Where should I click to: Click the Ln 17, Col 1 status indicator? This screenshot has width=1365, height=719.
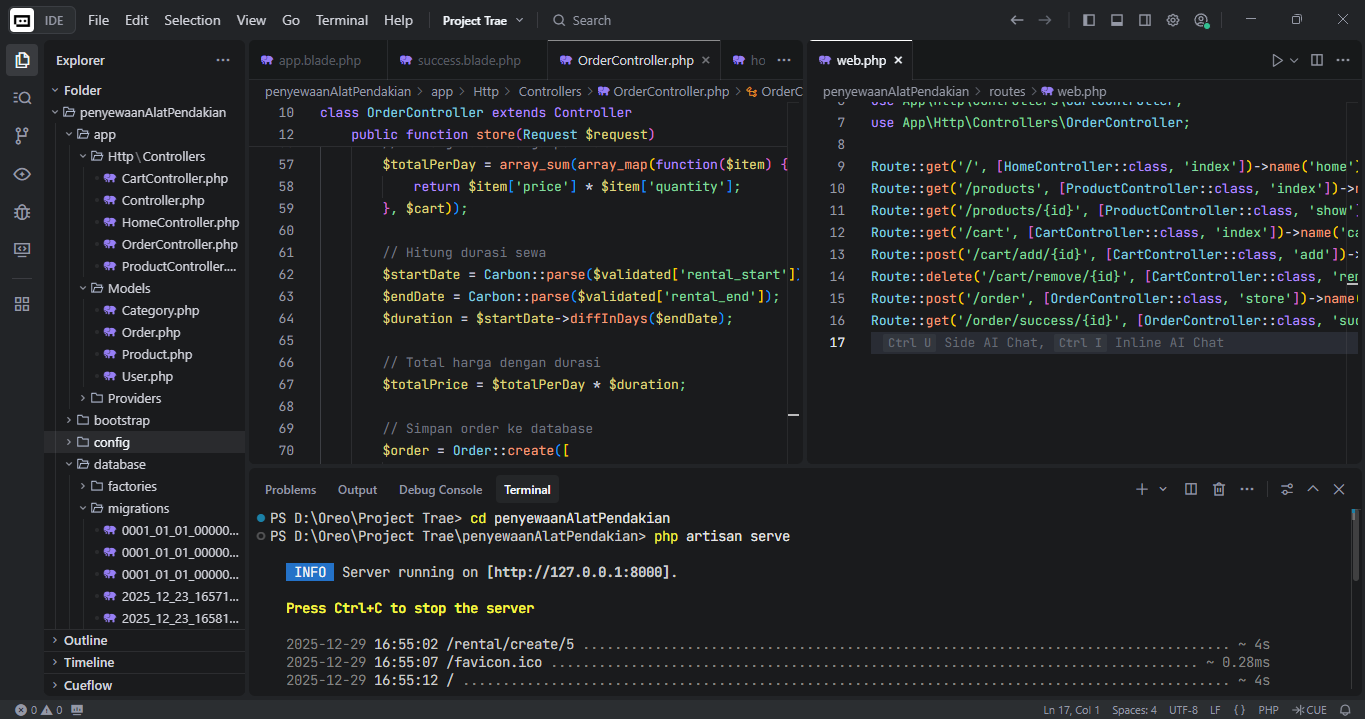pos(1071,709)
